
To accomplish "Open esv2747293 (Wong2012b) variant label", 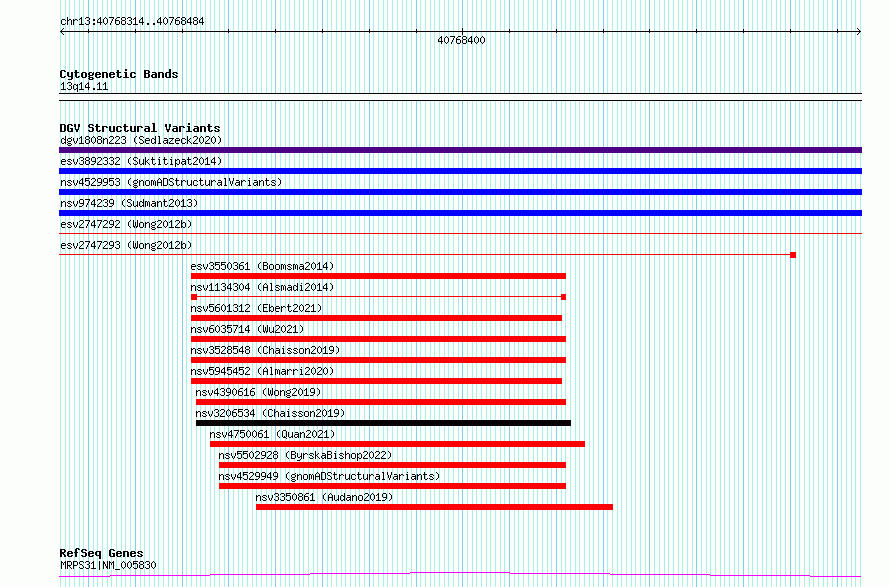I will 126,245.
